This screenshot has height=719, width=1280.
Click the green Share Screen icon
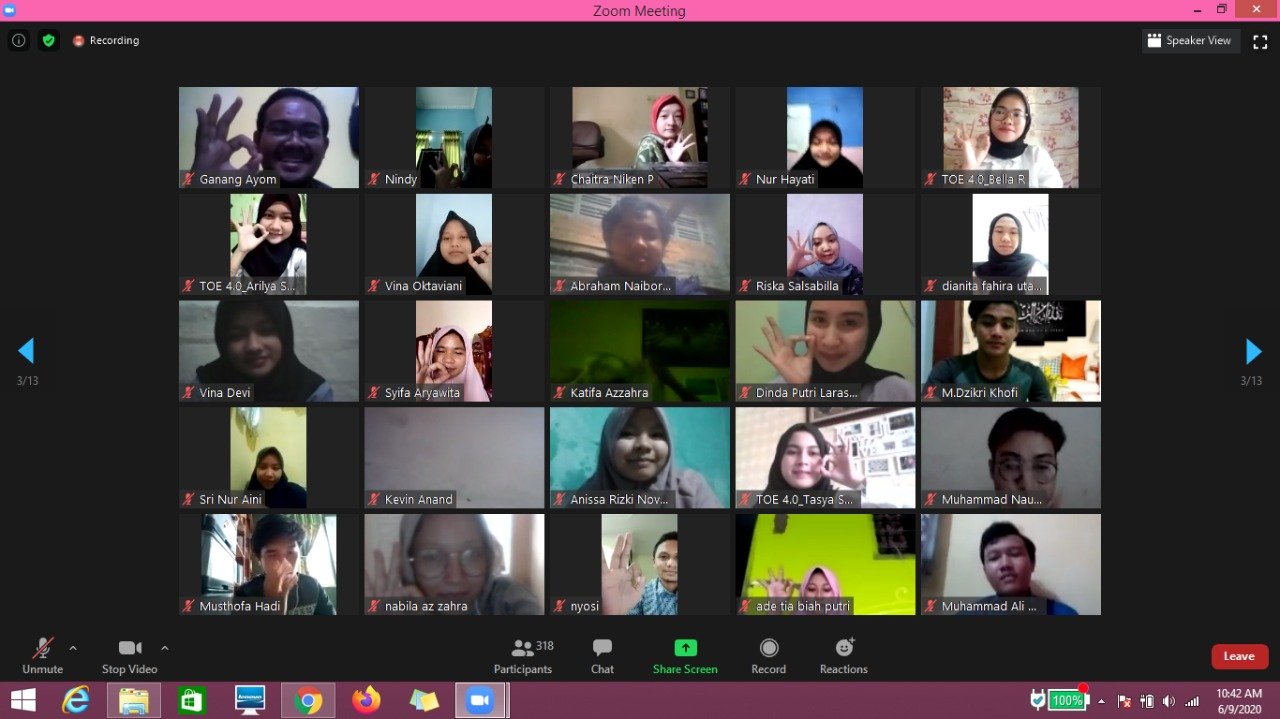pyautogui.click(x=685, y=648)
